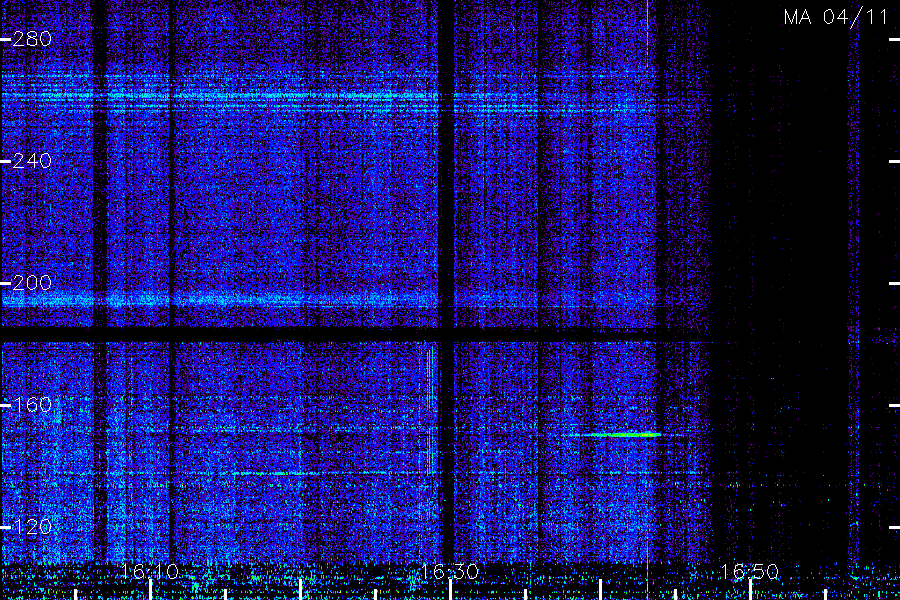Click the MA 04/11 date label
The height and width of the screenshot is (600, 900).
click(x=836, y=17)
